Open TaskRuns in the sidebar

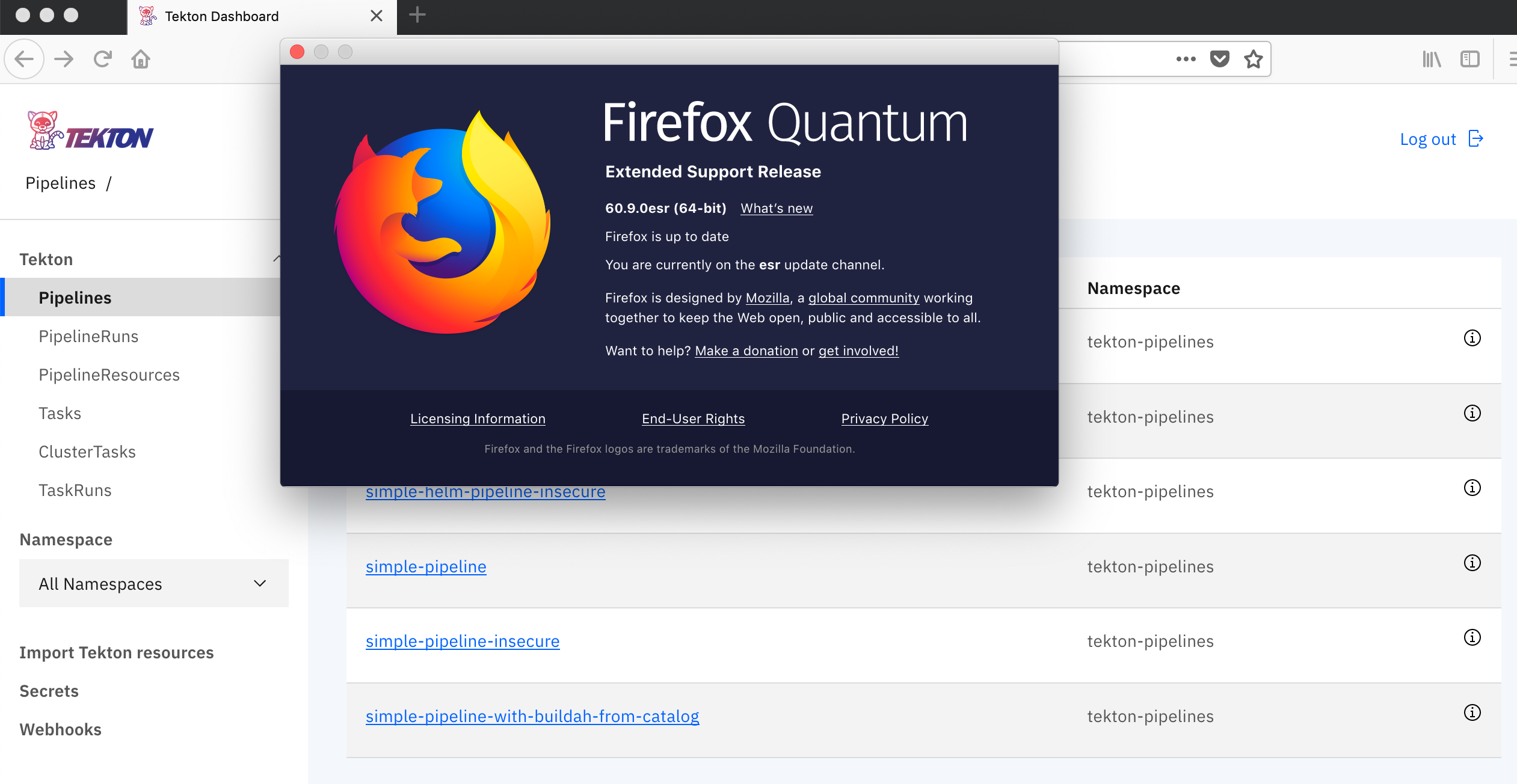click(75, 490)
